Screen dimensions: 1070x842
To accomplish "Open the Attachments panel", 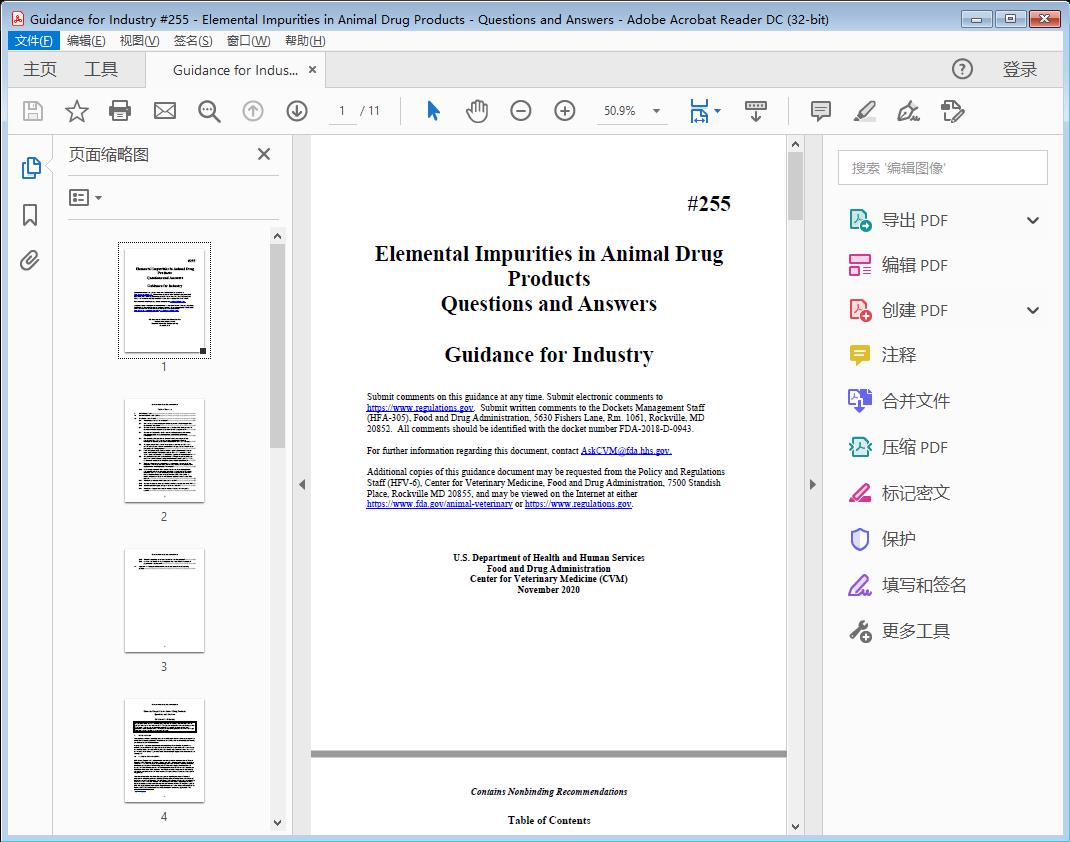I will (30, 260).
